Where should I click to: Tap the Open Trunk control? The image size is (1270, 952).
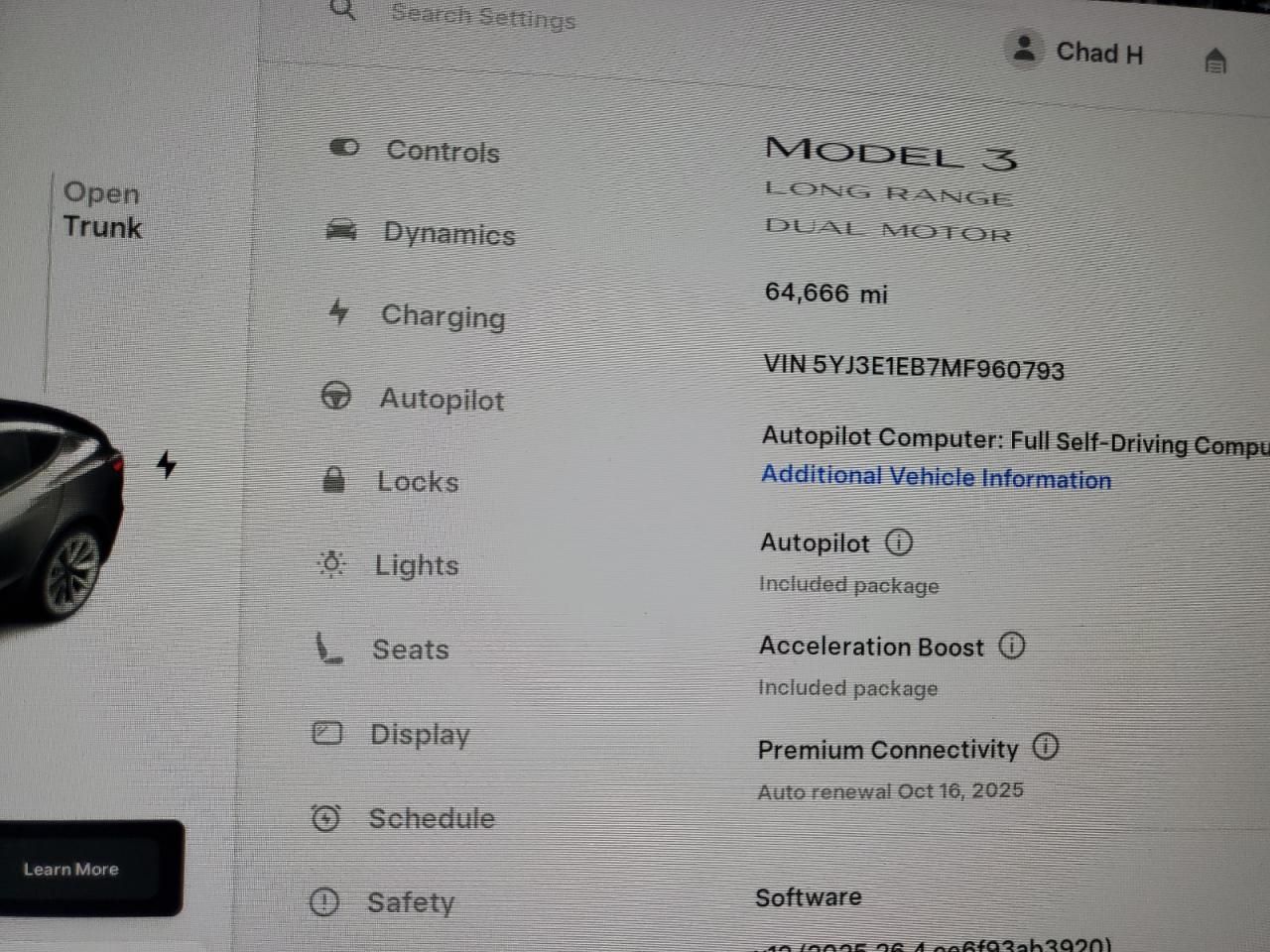tap(102, 209)
